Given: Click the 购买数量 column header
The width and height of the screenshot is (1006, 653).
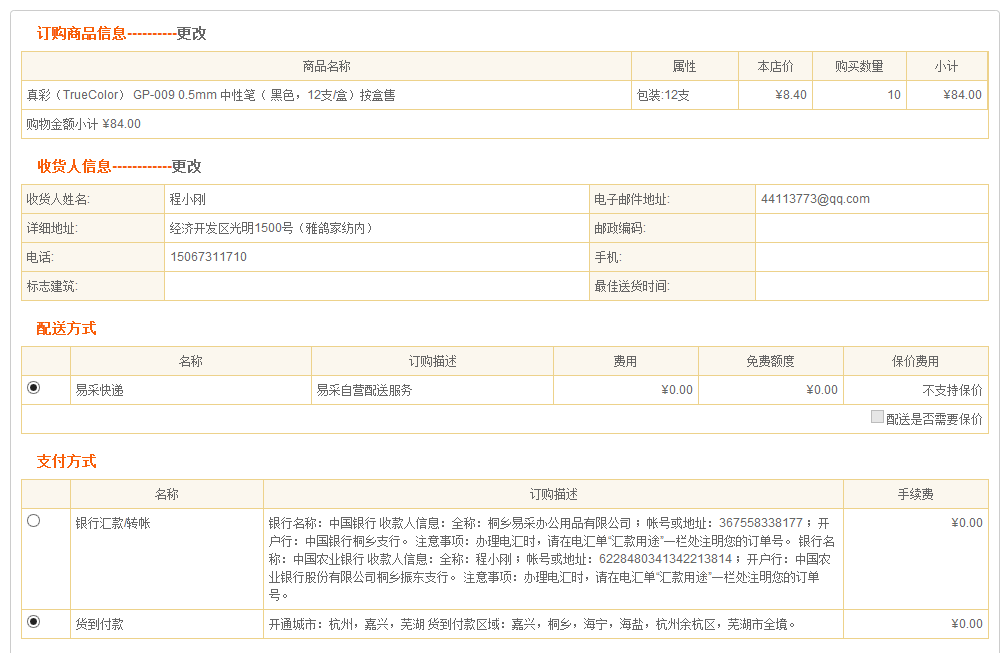Looking at the screenshot, I should pyautogui.click(x=859, y=66).
